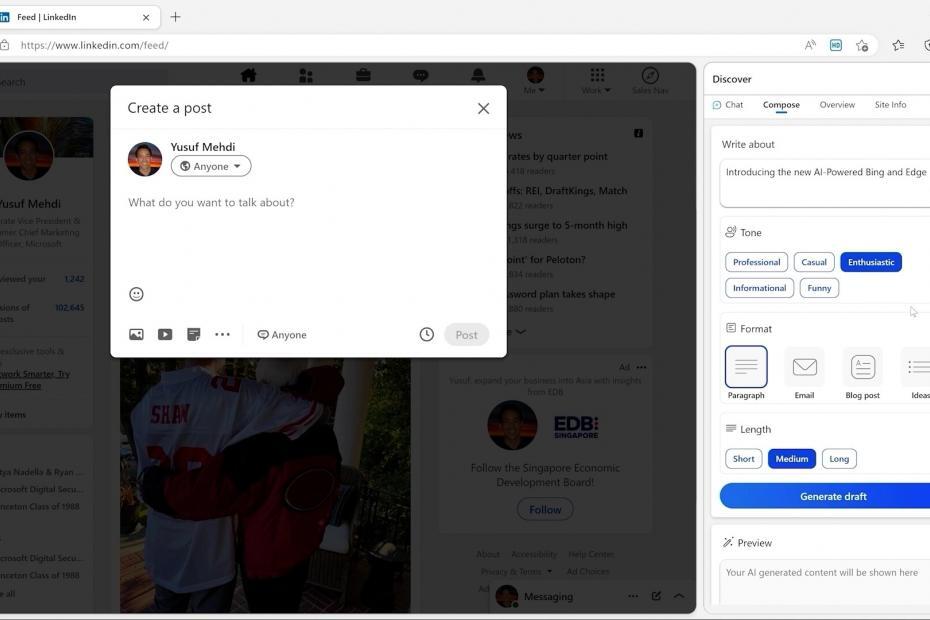The width and height of the screenshot is (930, 620).
Task: Select the Funny tone option
Action: point(818,287)
